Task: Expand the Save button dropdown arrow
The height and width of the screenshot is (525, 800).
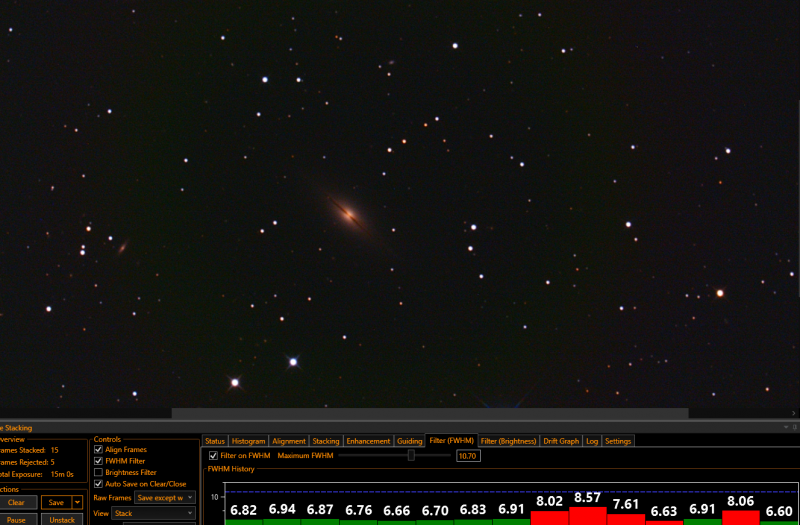Action: 77,503
